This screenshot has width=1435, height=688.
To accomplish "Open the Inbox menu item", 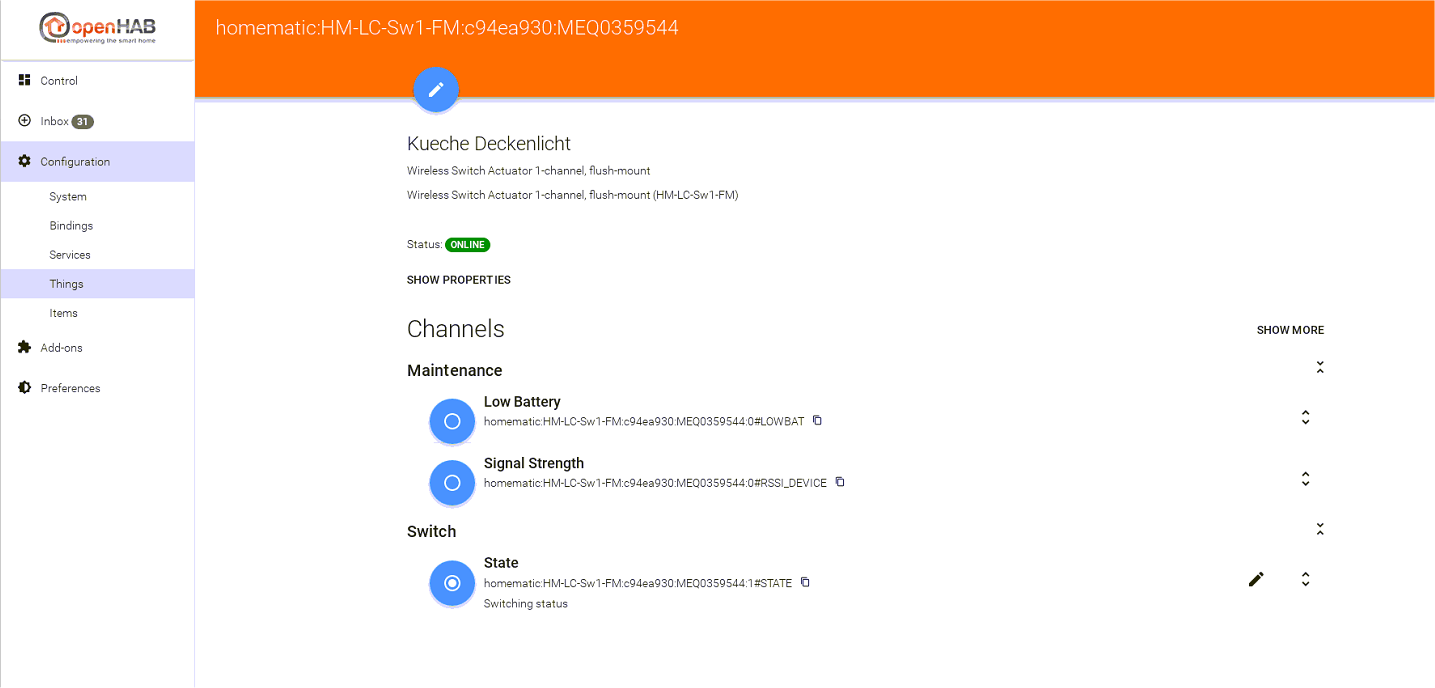I will click(55, 121).
